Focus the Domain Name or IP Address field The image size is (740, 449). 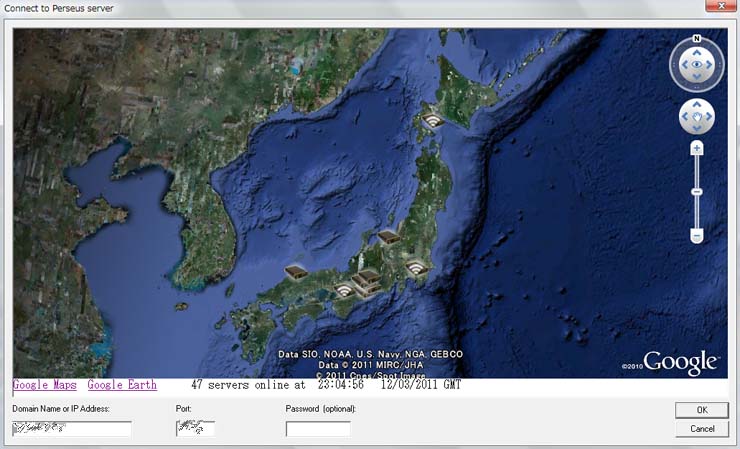tap(72, 429)
